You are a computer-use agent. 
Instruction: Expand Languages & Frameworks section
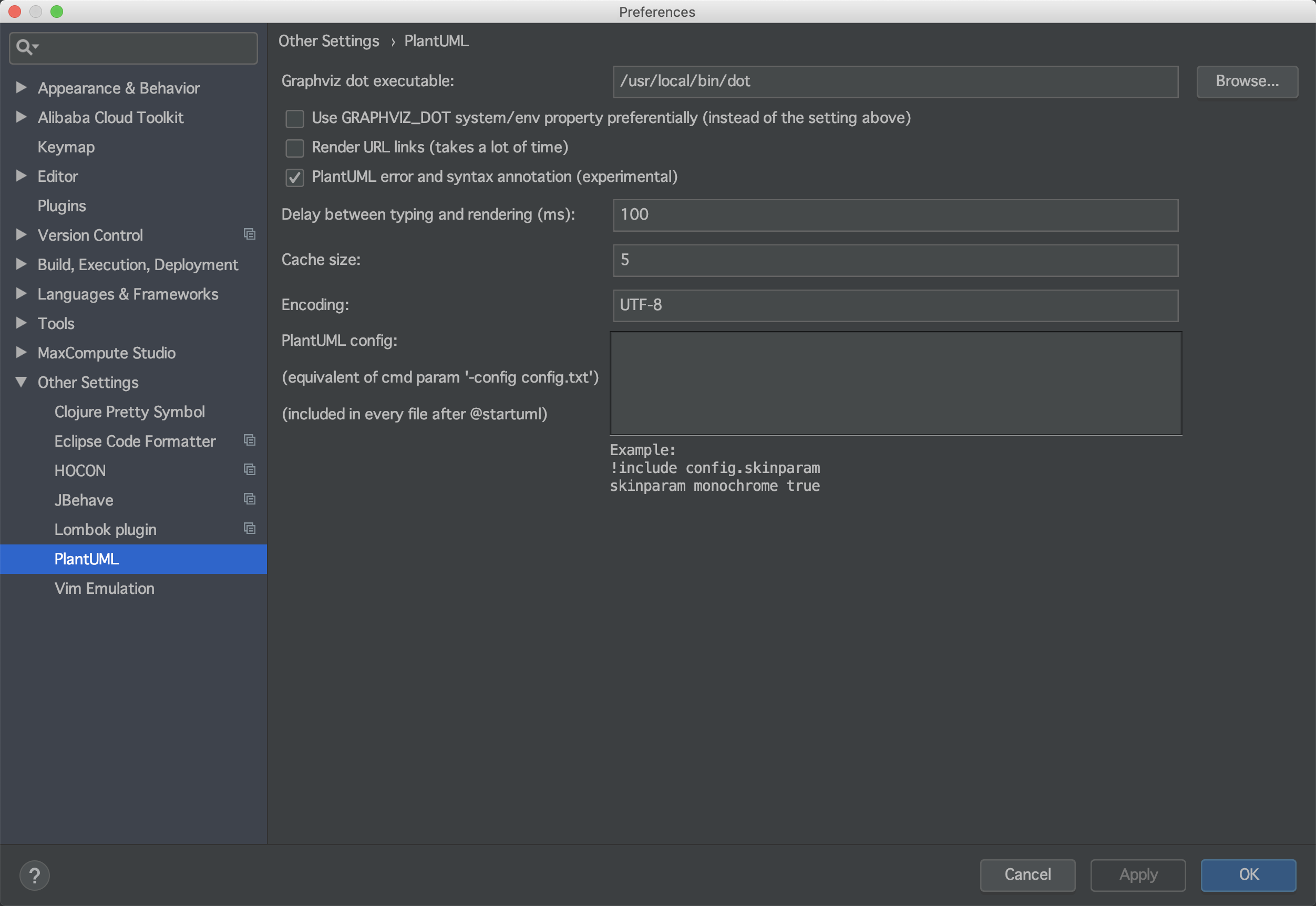click(21, 293)
